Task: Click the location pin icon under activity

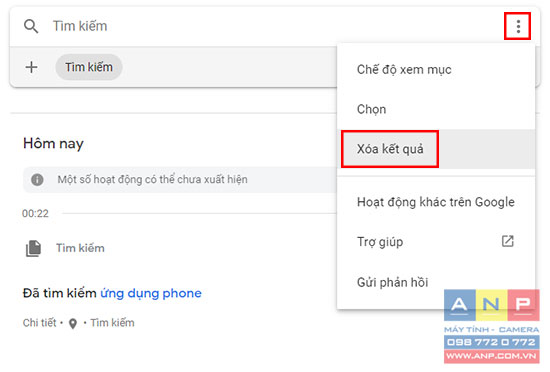Action: (73, 324)
